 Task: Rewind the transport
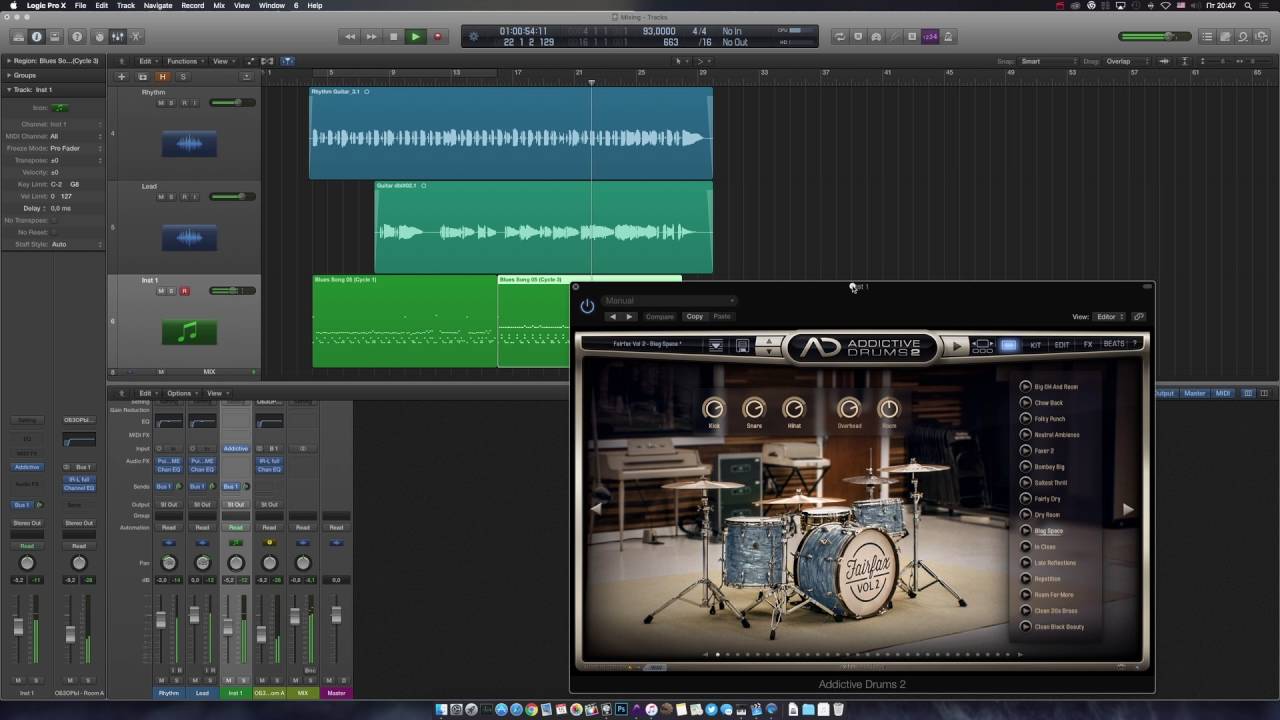[350, 37]
